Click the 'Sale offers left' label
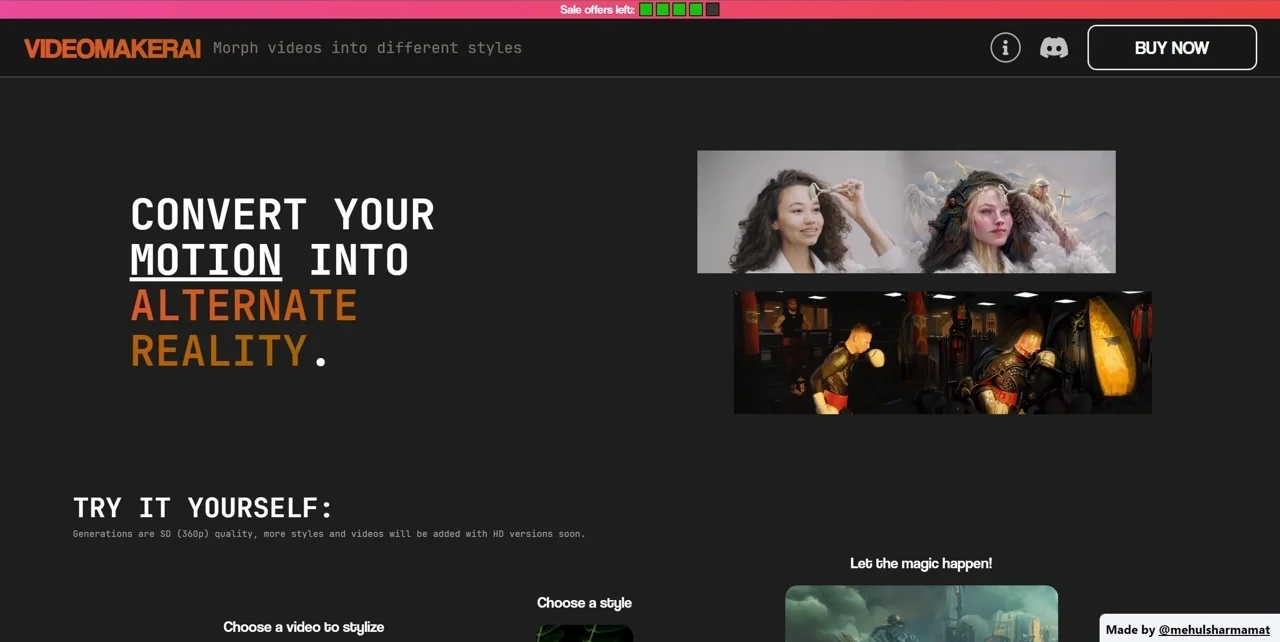This screenshot has width=1280, height=642. pos(597,9)
